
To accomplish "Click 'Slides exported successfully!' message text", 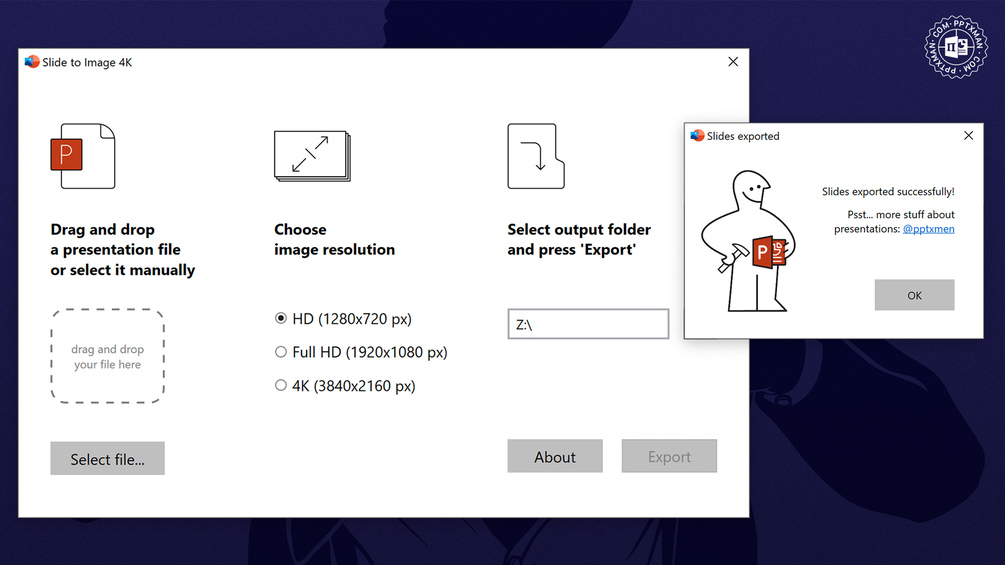I will coord(888,192).
